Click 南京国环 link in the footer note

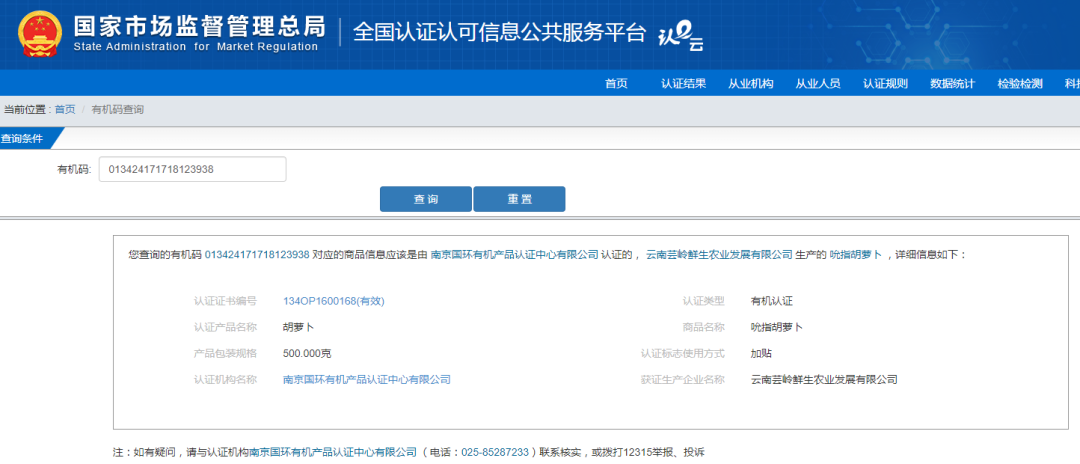tap(333, 452)
